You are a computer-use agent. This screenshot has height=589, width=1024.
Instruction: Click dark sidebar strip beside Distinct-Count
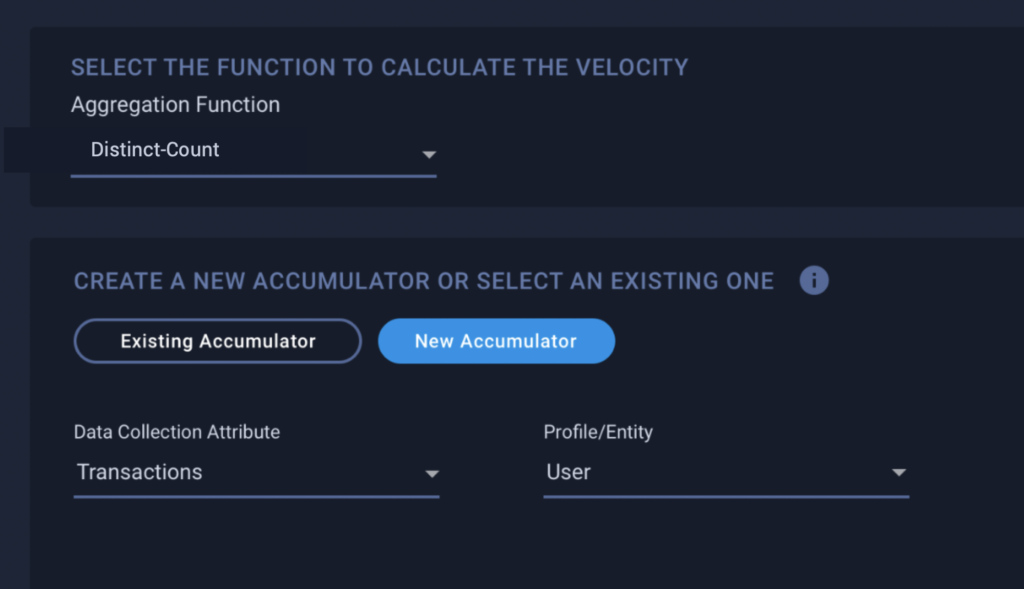(17, 150)
